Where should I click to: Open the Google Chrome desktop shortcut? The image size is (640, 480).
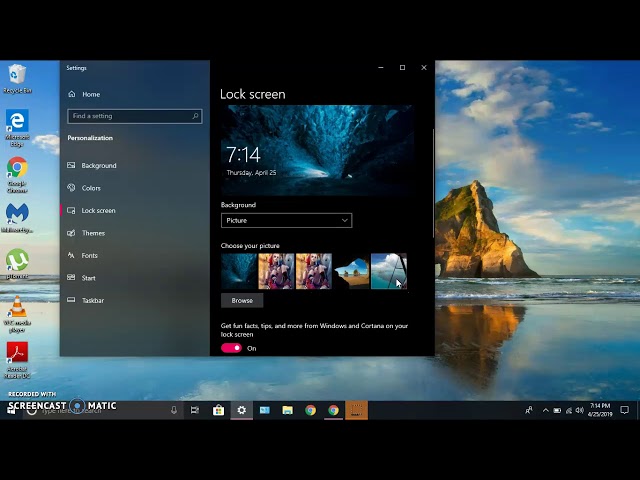[x=17, y=175]
